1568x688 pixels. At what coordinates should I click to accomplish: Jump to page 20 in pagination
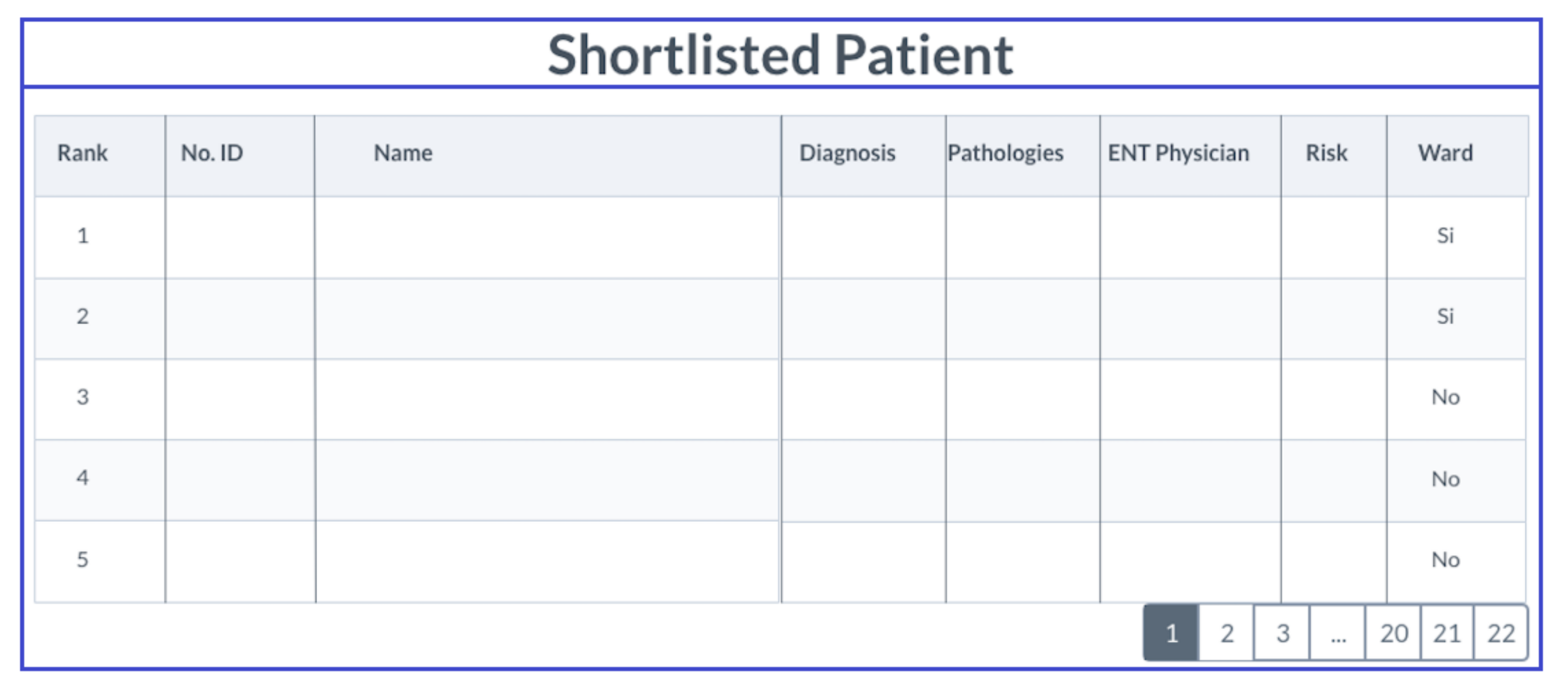(x=1393, y=633)
